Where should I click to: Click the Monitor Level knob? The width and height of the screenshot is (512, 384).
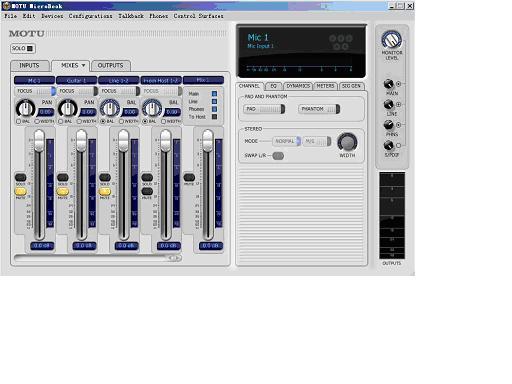391,40
